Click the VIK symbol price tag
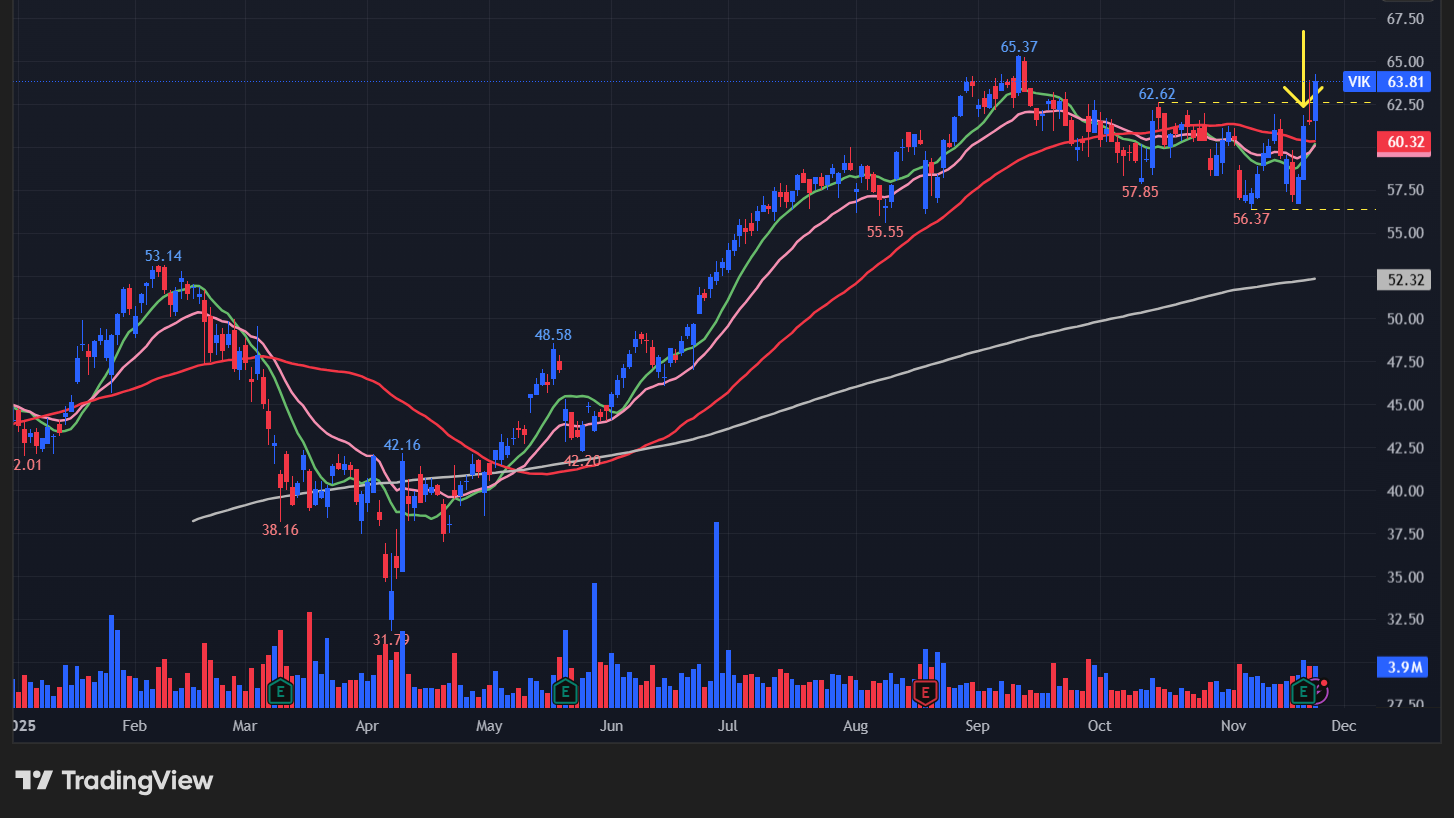This screenshot has height=818, width=1454. click(1358, 82)
